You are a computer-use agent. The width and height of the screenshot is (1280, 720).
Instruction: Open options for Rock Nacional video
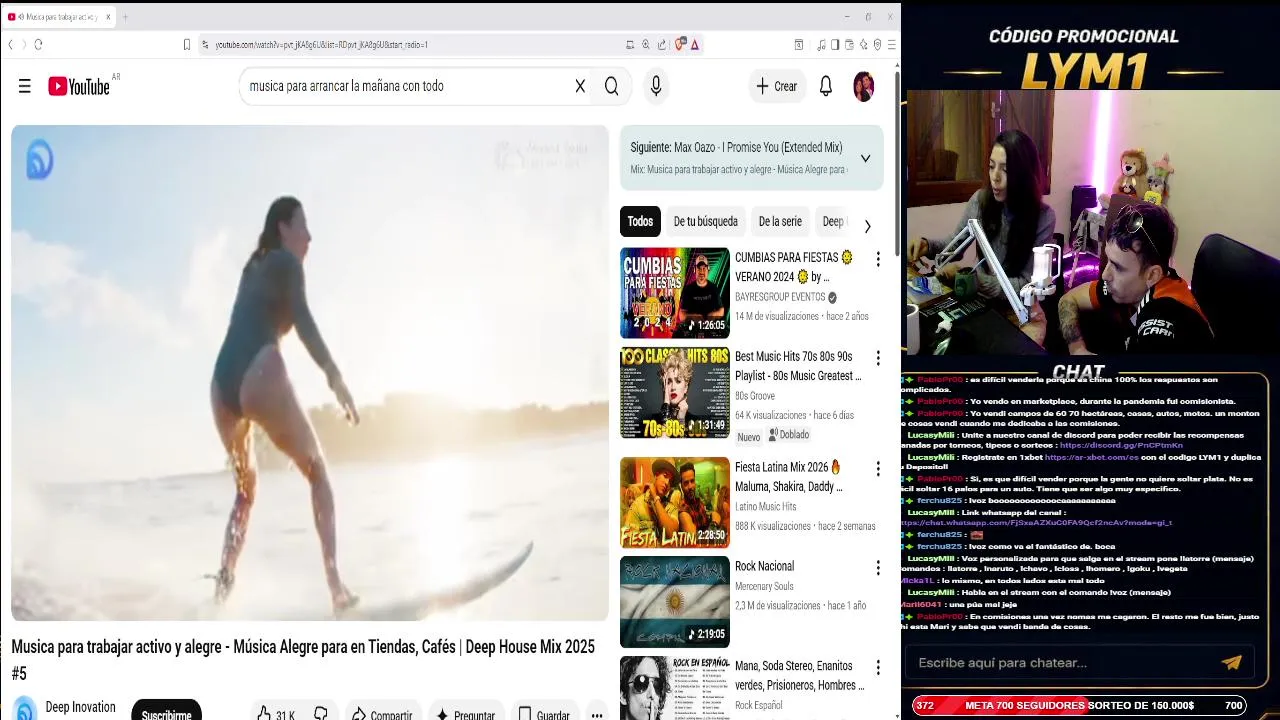click(x=878, y=567)
